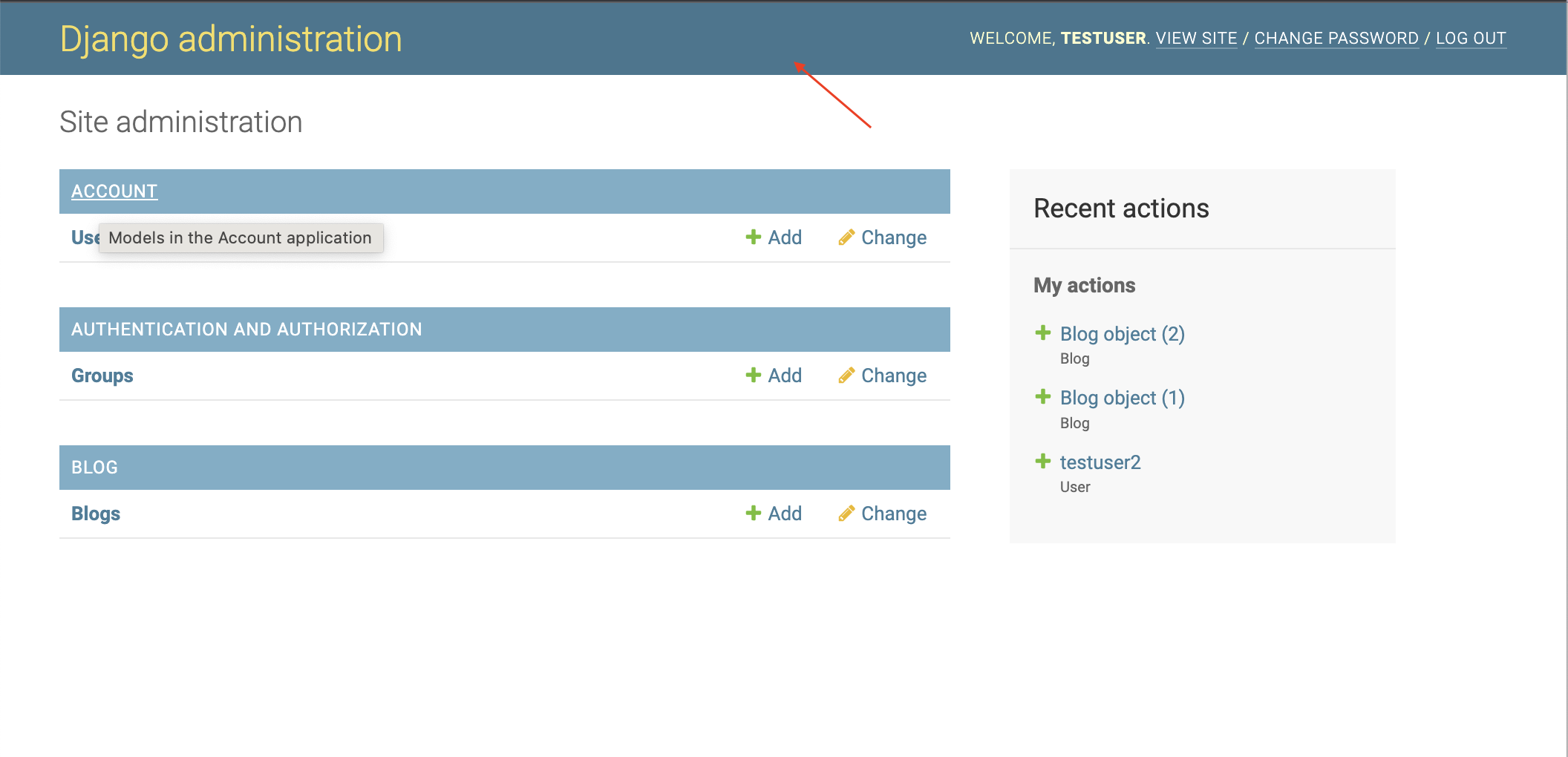Click the pencil icon in Blogs row
The image size is (1568, 757).
click(x=846, y=514)
